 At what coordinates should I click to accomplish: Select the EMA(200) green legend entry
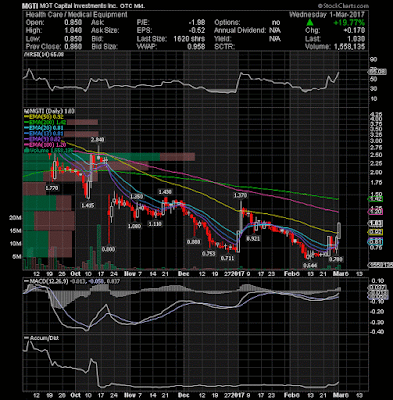tap(46, 122)
